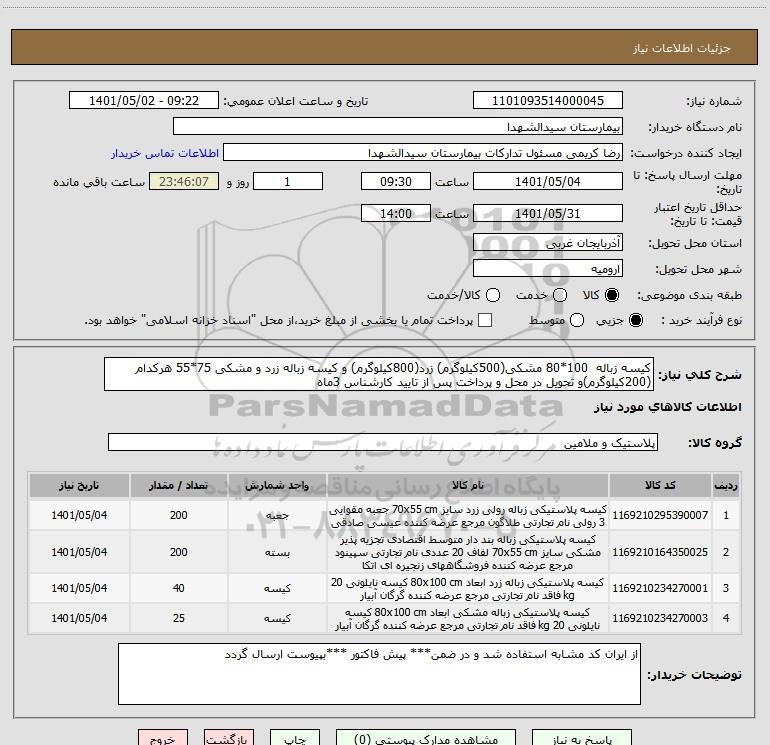Select item code 1169210295390007 in table
Viewport: 770px width, 745px height.
(658, 514)
